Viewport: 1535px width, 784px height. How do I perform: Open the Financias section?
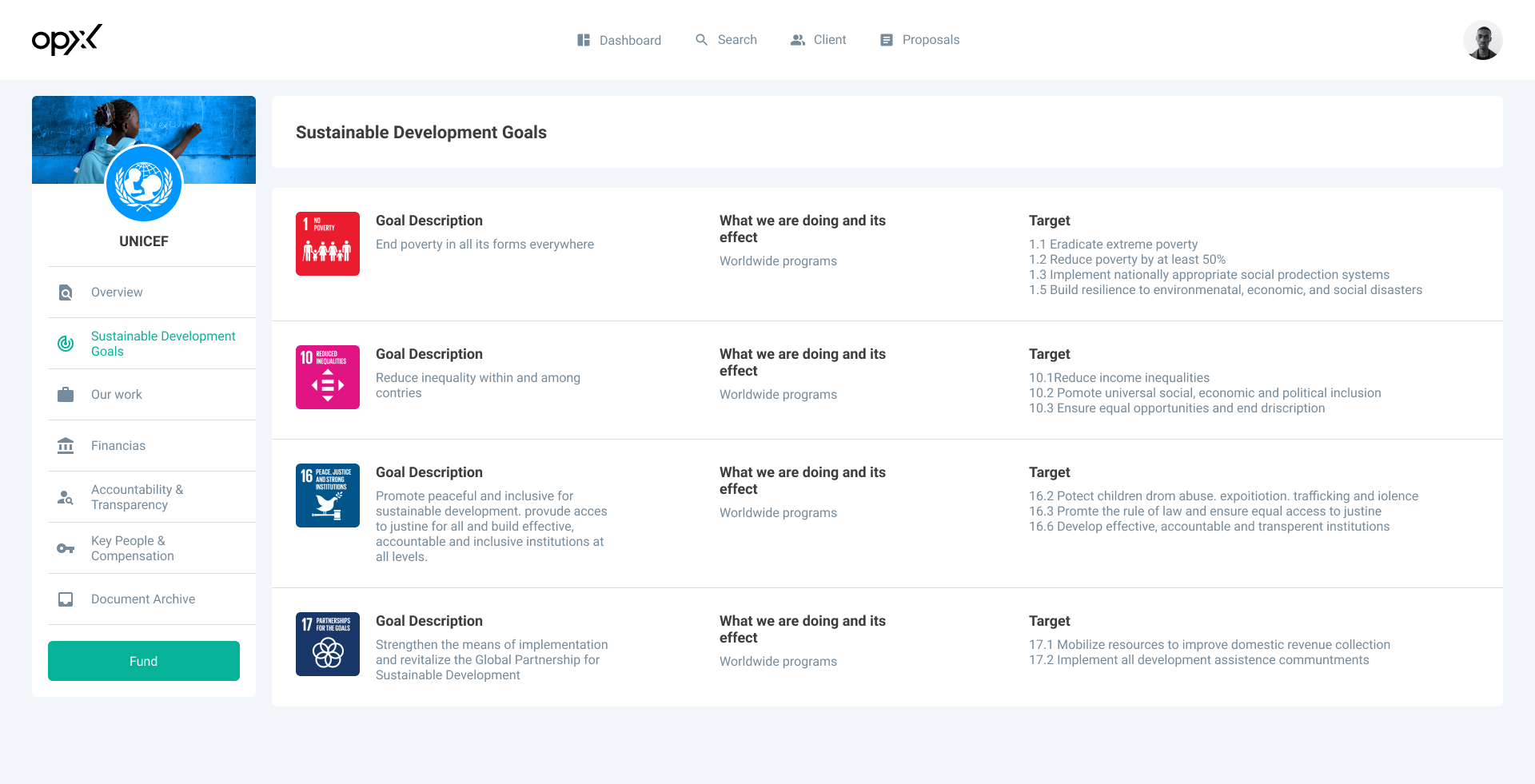tap(152, 446)
